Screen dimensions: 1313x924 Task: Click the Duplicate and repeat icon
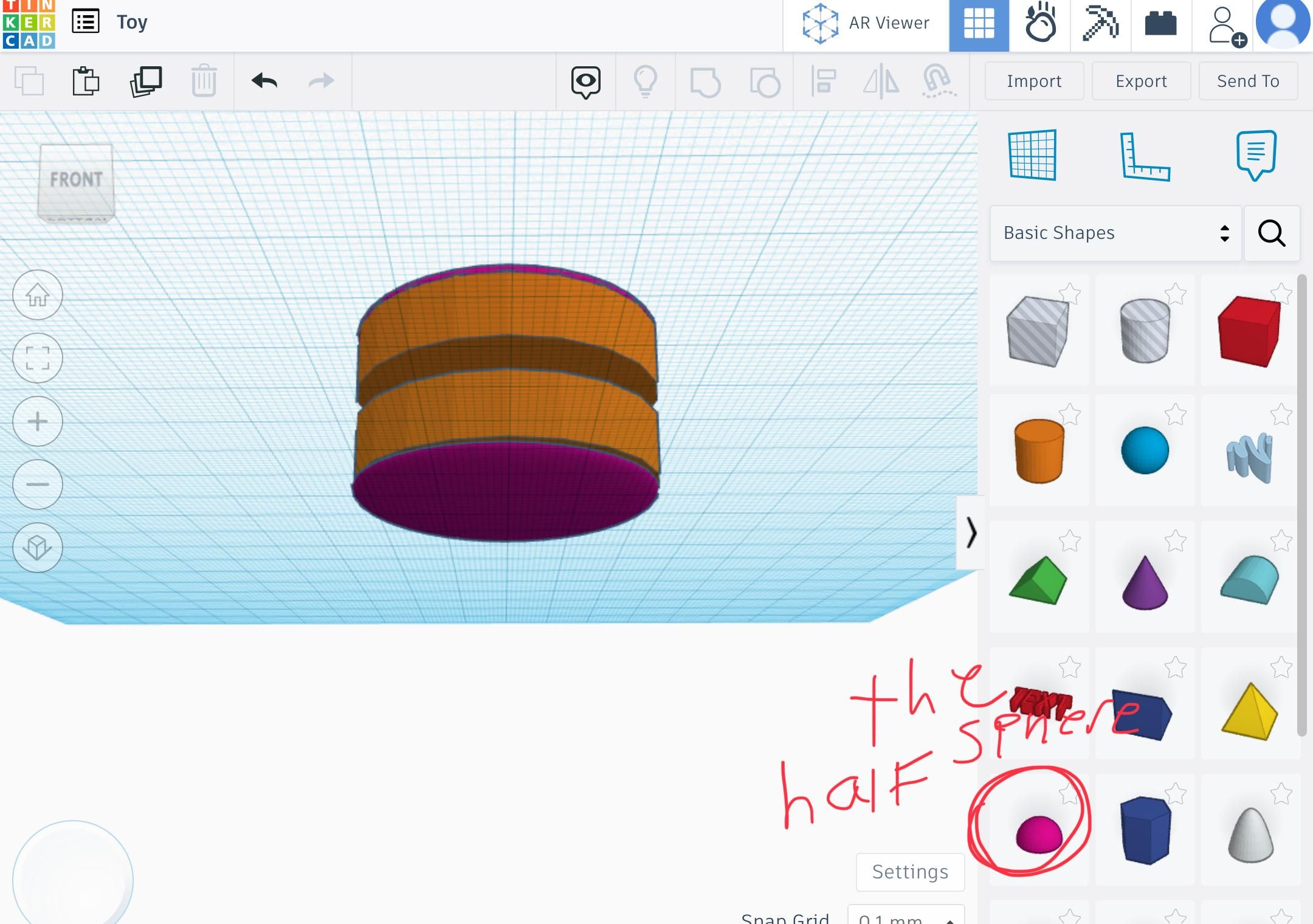click(x=146, y=81)
